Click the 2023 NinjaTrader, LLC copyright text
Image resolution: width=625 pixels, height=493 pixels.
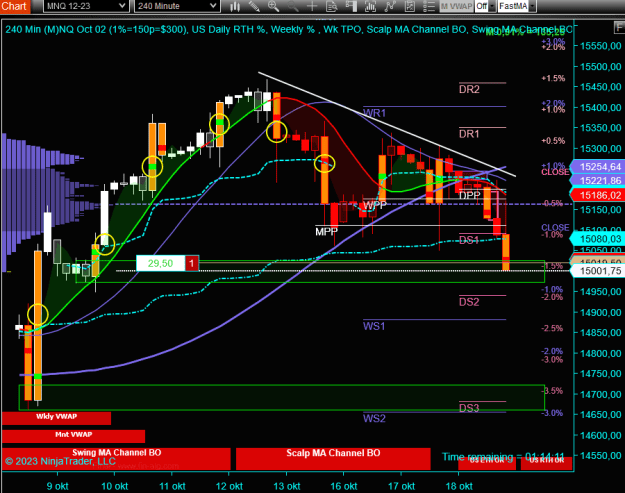(x=60, y=462)
